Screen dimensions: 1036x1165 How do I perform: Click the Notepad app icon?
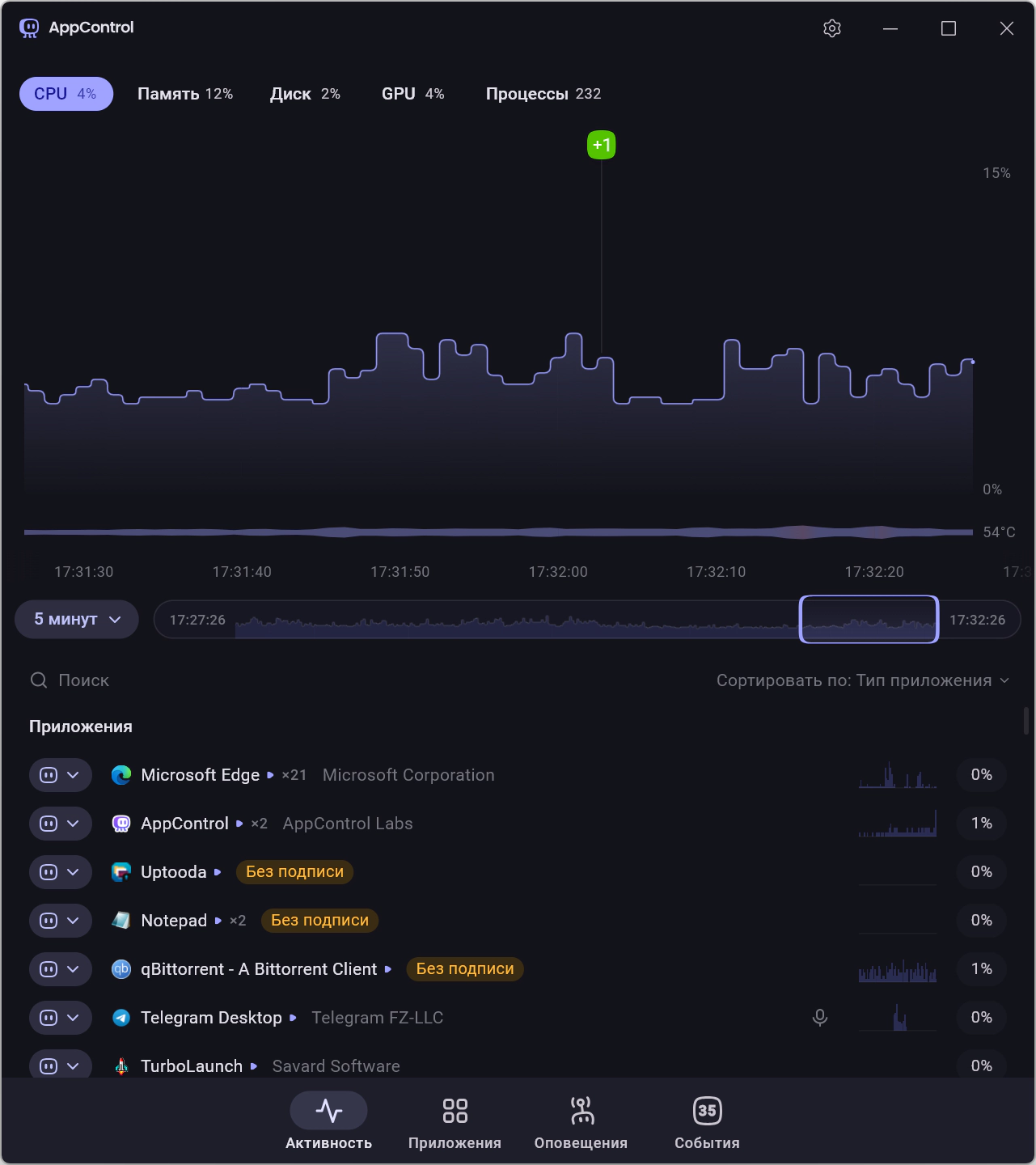(x=121, y=921)
